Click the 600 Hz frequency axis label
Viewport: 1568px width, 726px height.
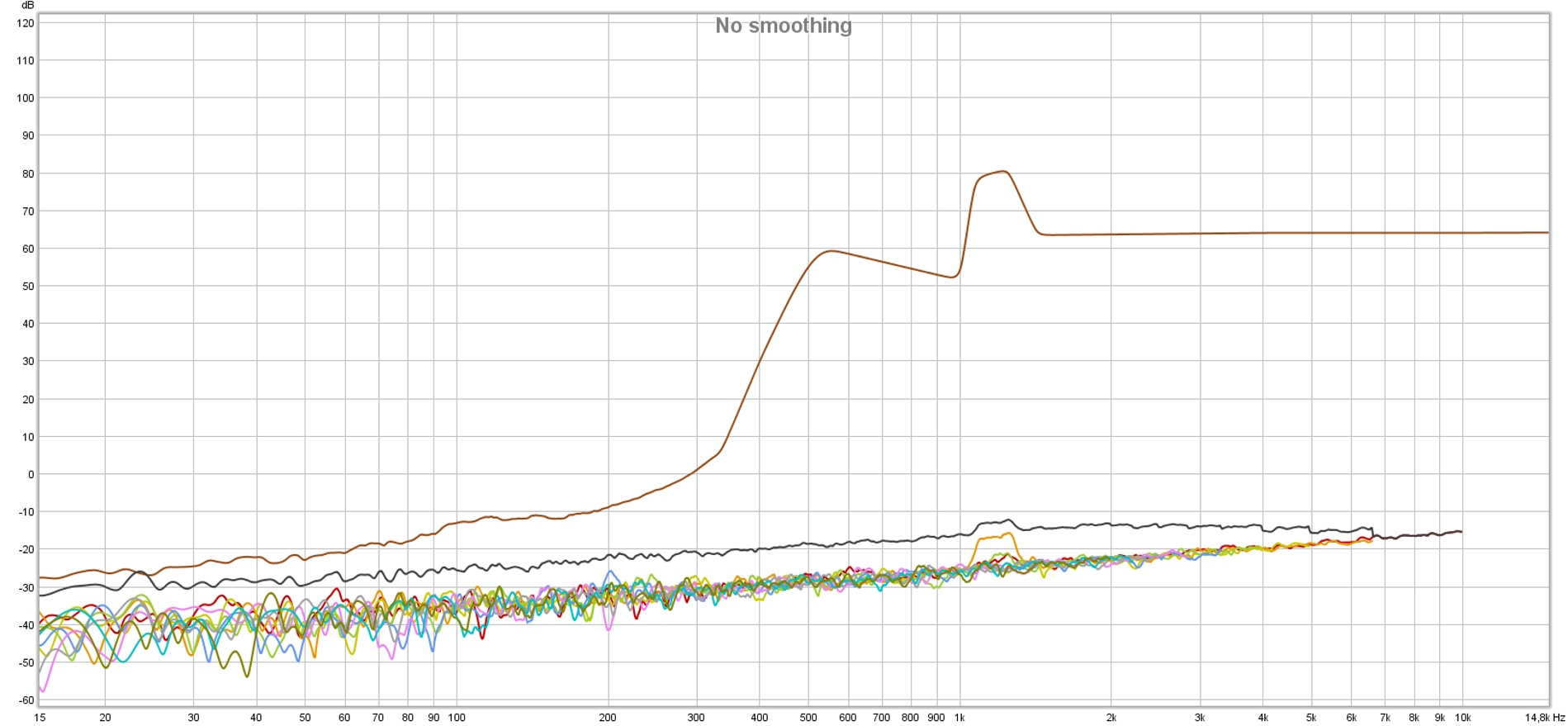848,718
